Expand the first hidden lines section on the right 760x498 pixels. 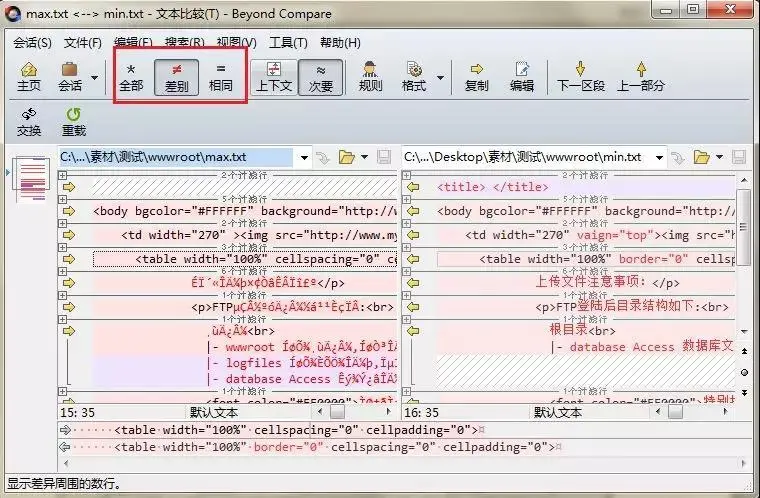pyautogui.click(x=407, y=176)
